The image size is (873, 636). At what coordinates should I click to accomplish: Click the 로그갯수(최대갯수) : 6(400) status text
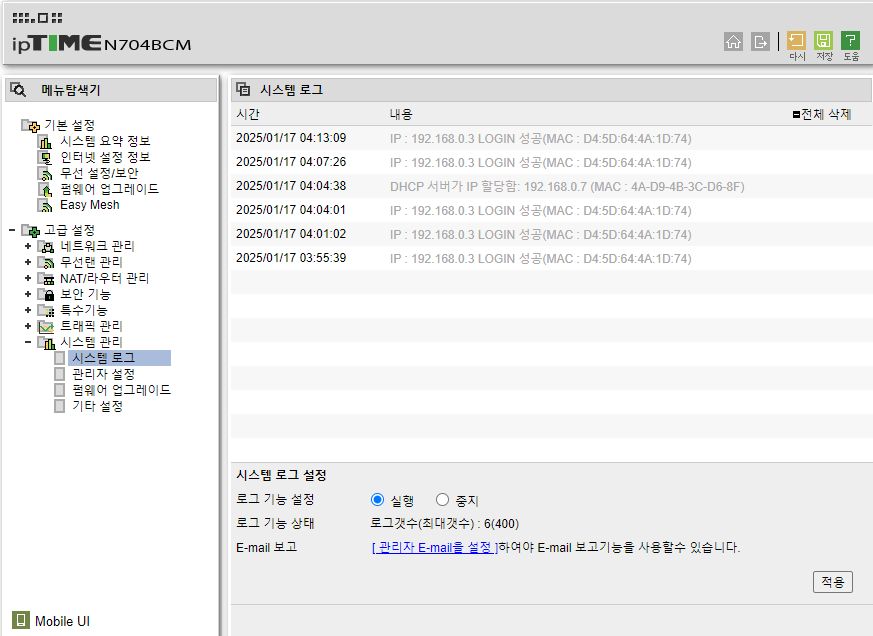(x=444, y=524)
